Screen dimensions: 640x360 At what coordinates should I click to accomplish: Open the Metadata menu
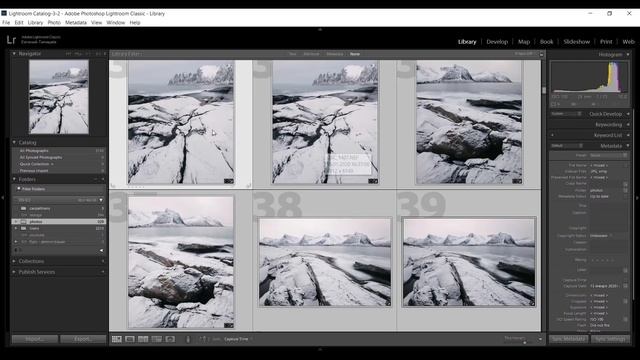[76, 22]
